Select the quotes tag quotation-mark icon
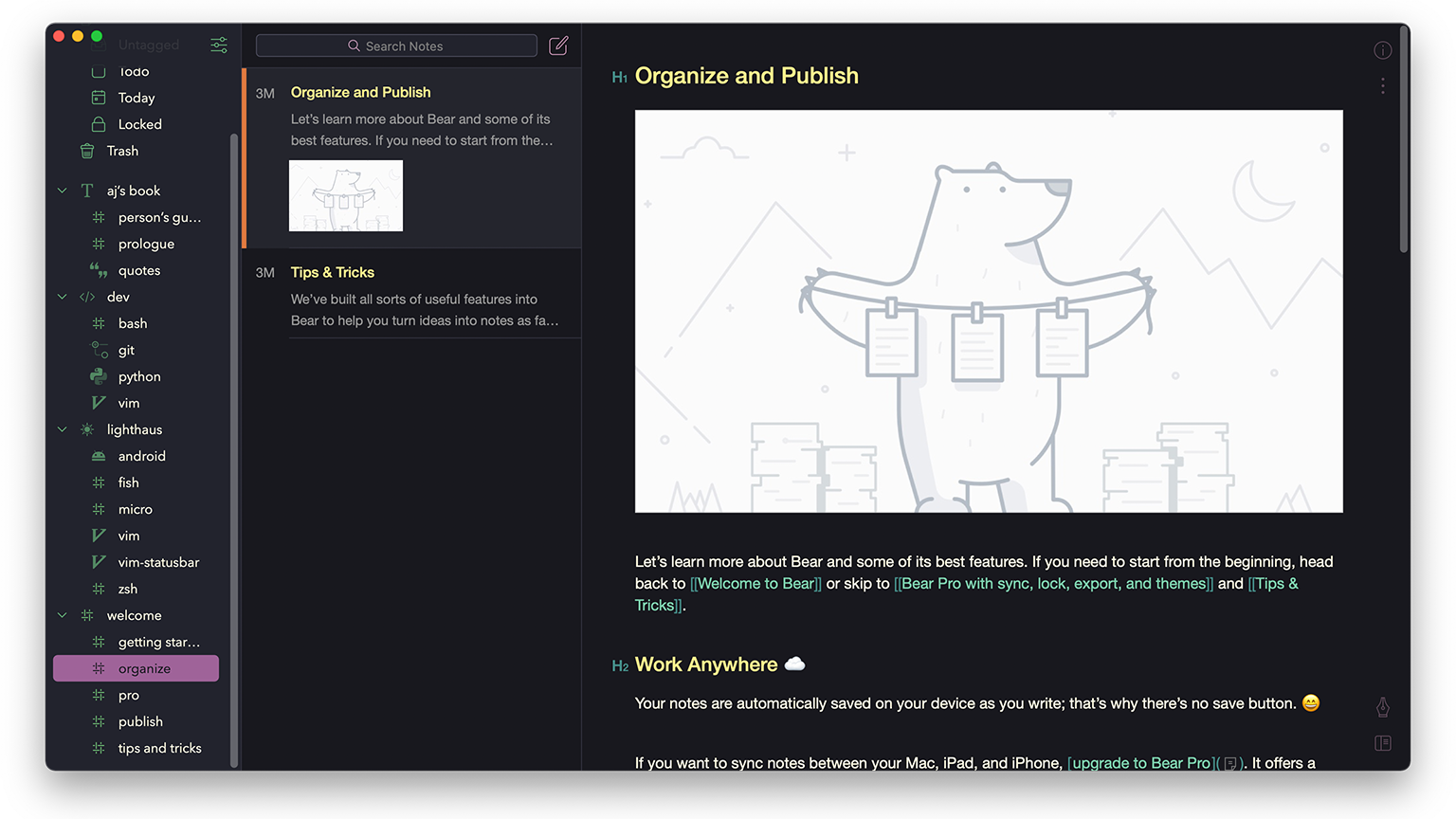This screenshot has height=819, width=1456. click(x=99, y=270)
